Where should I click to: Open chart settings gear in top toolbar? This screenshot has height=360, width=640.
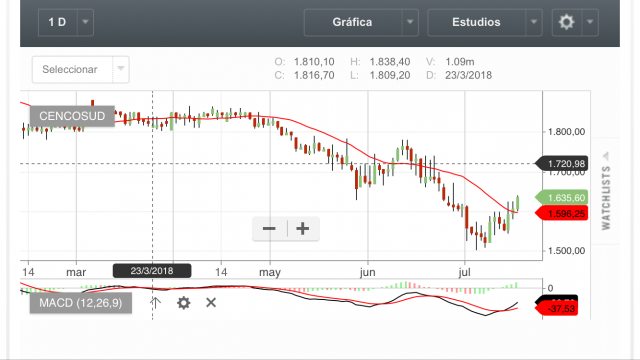coord(567,22)
